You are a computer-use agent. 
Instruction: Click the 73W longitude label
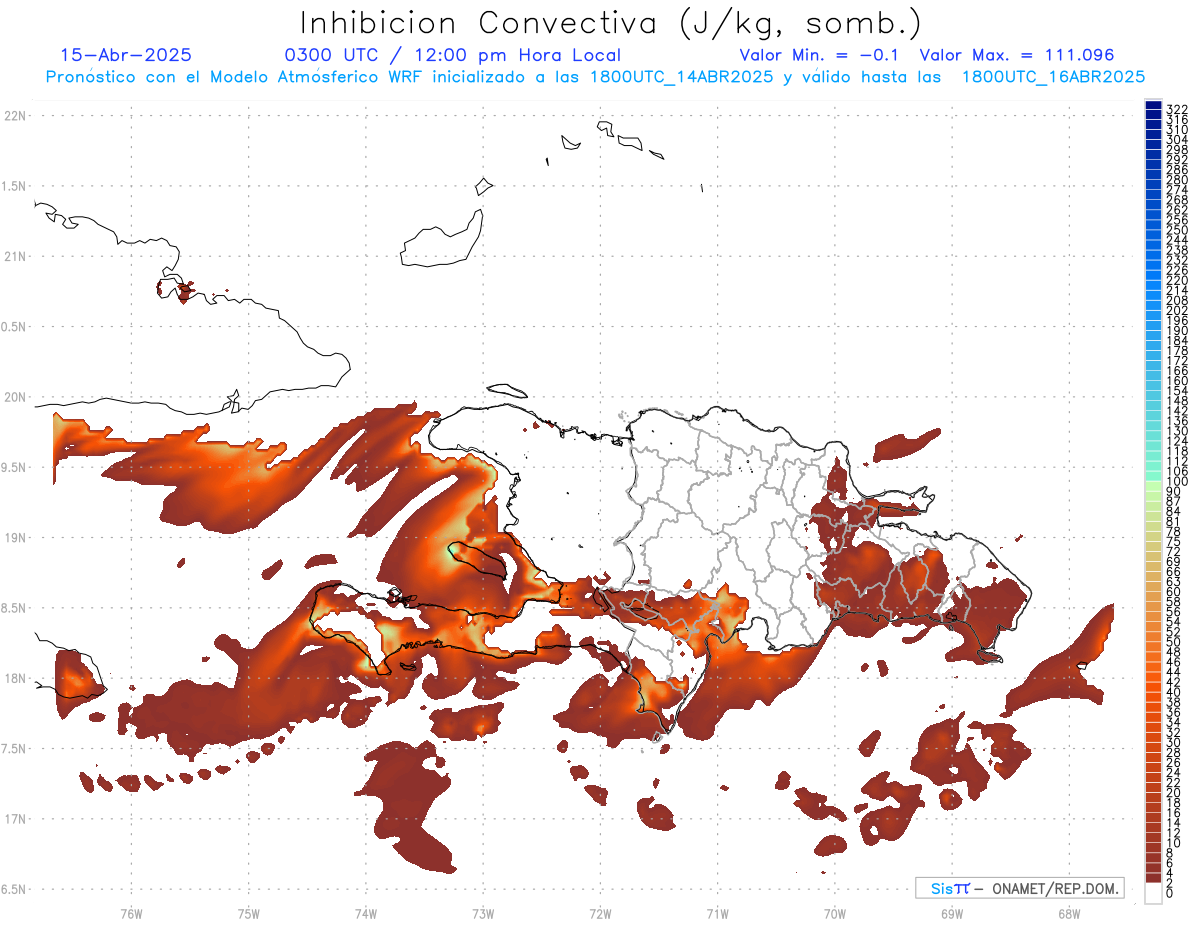click(x=483, y=913)
